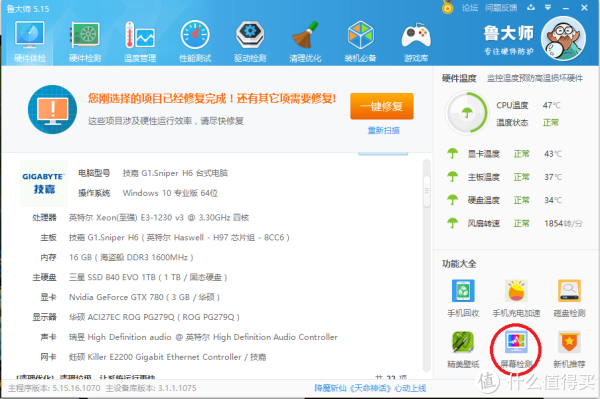Open 屏幕检测 tool
This screenshot has height=399, width=600.
coord(516,349)
